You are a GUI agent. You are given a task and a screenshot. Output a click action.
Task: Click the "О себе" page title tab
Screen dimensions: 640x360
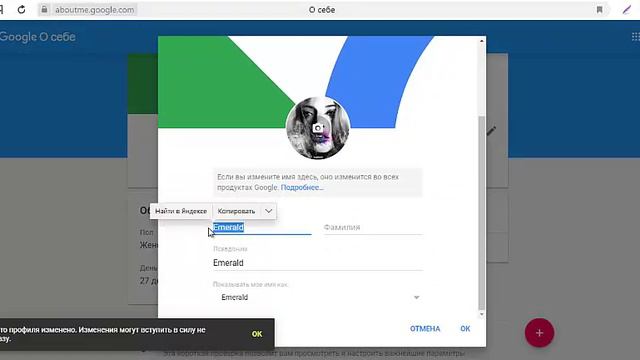pos(322,10)
